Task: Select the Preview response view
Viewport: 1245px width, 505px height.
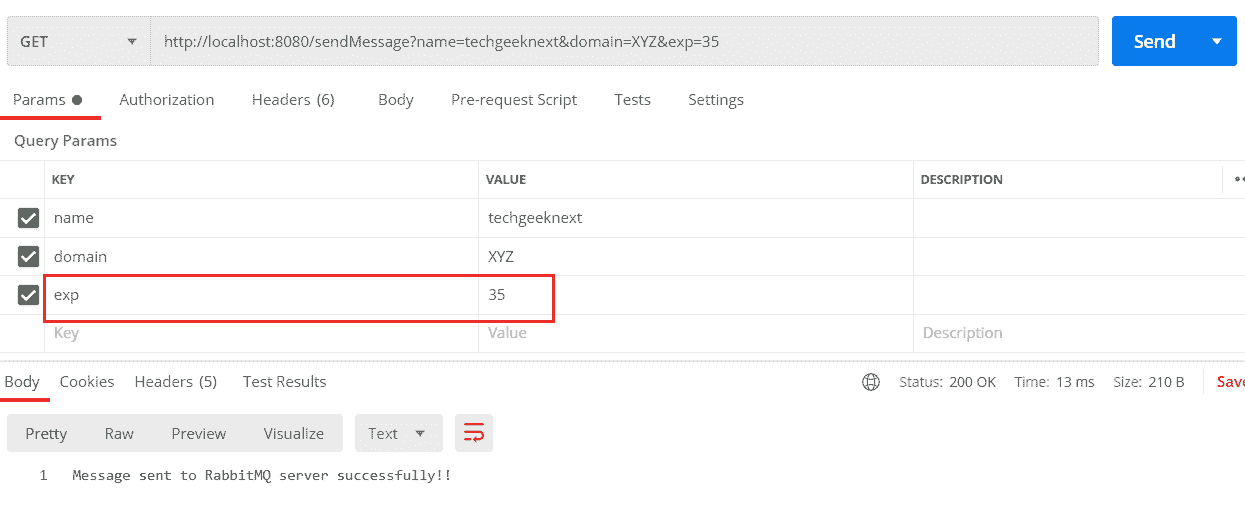Action: pyautogui.click(x=199, y=433)
